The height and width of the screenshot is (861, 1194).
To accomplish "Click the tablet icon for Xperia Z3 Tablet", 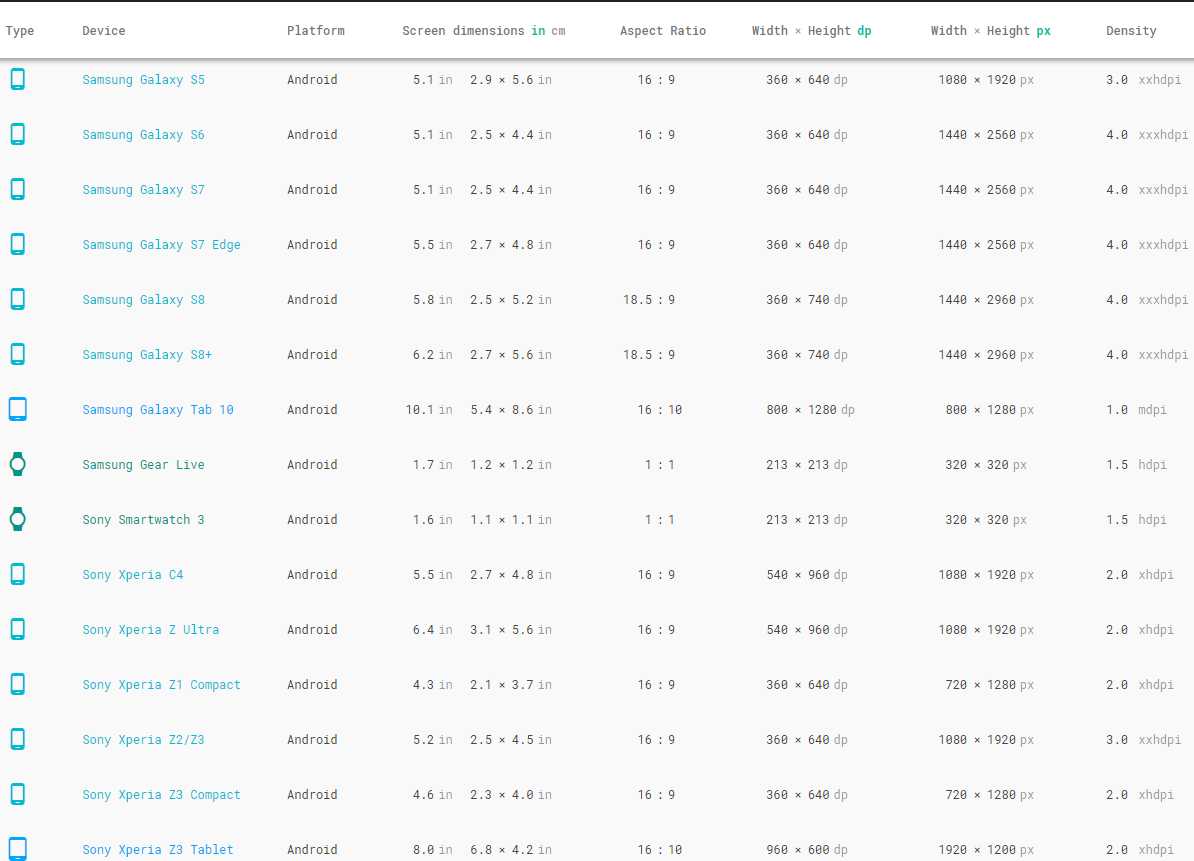I will pyautogui.click(x=18, y=849).
